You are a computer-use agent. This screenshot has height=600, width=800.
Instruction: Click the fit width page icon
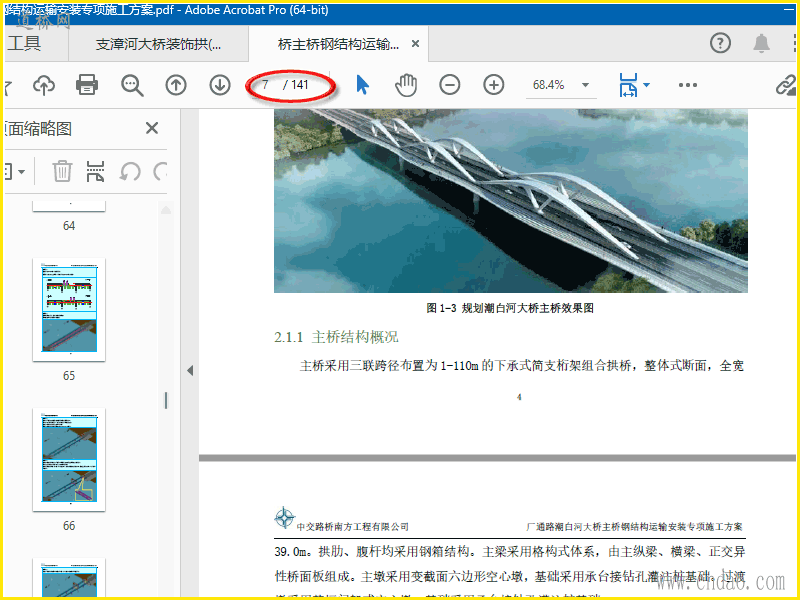click(628, 85)
